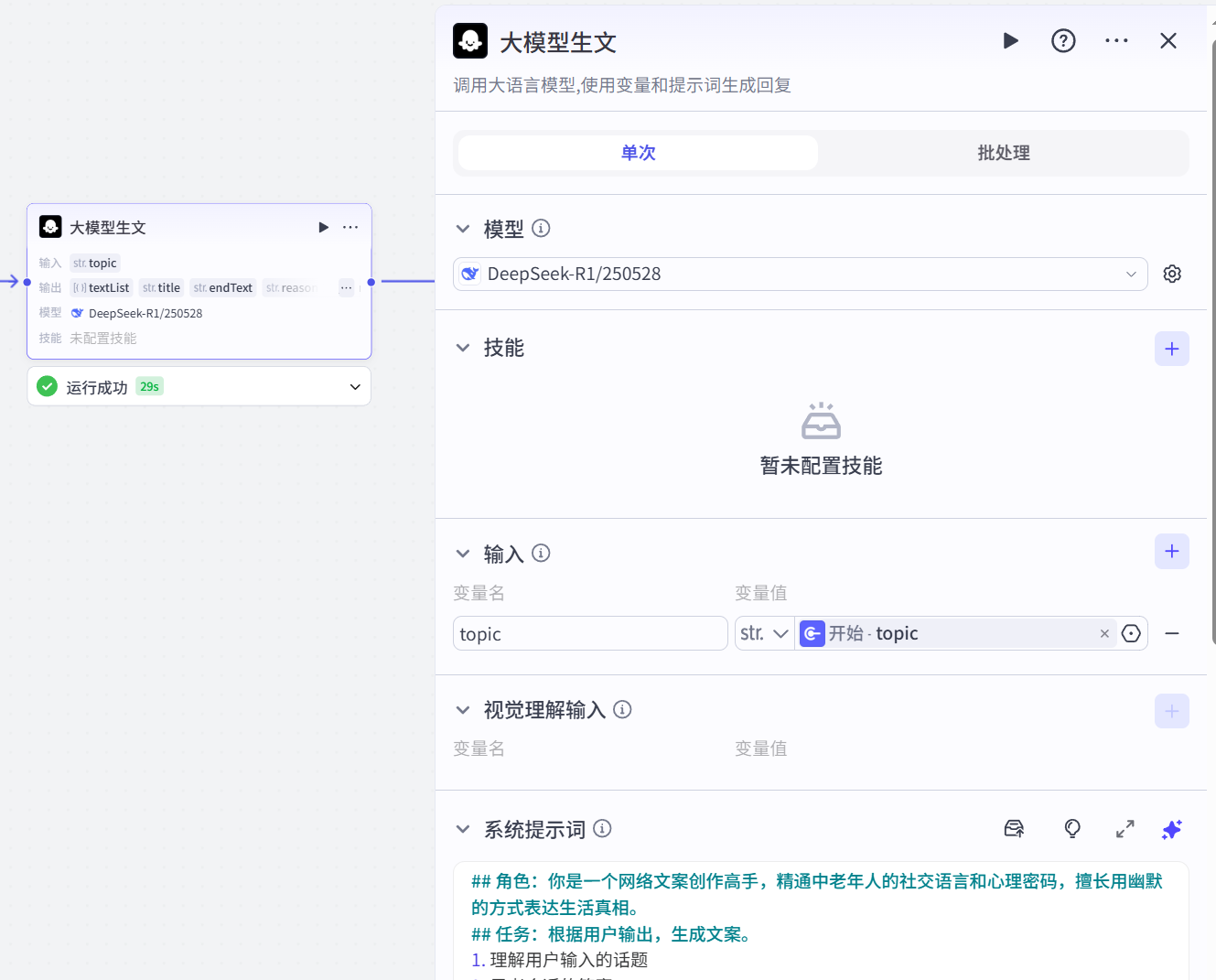
Task: Open model settings gear icon
Action: (x=1172, y=274)
